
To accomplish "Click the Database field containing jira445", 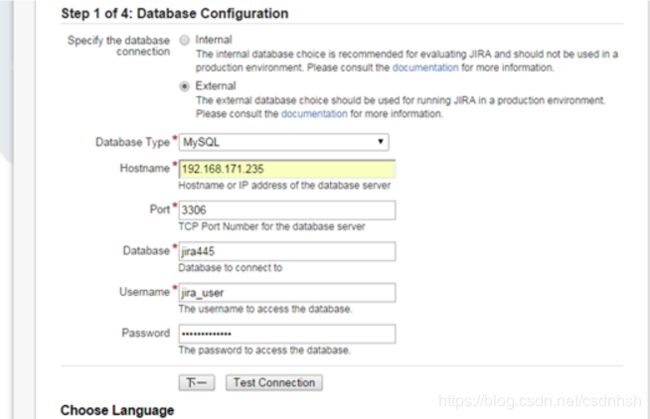I will coord(287,252).
